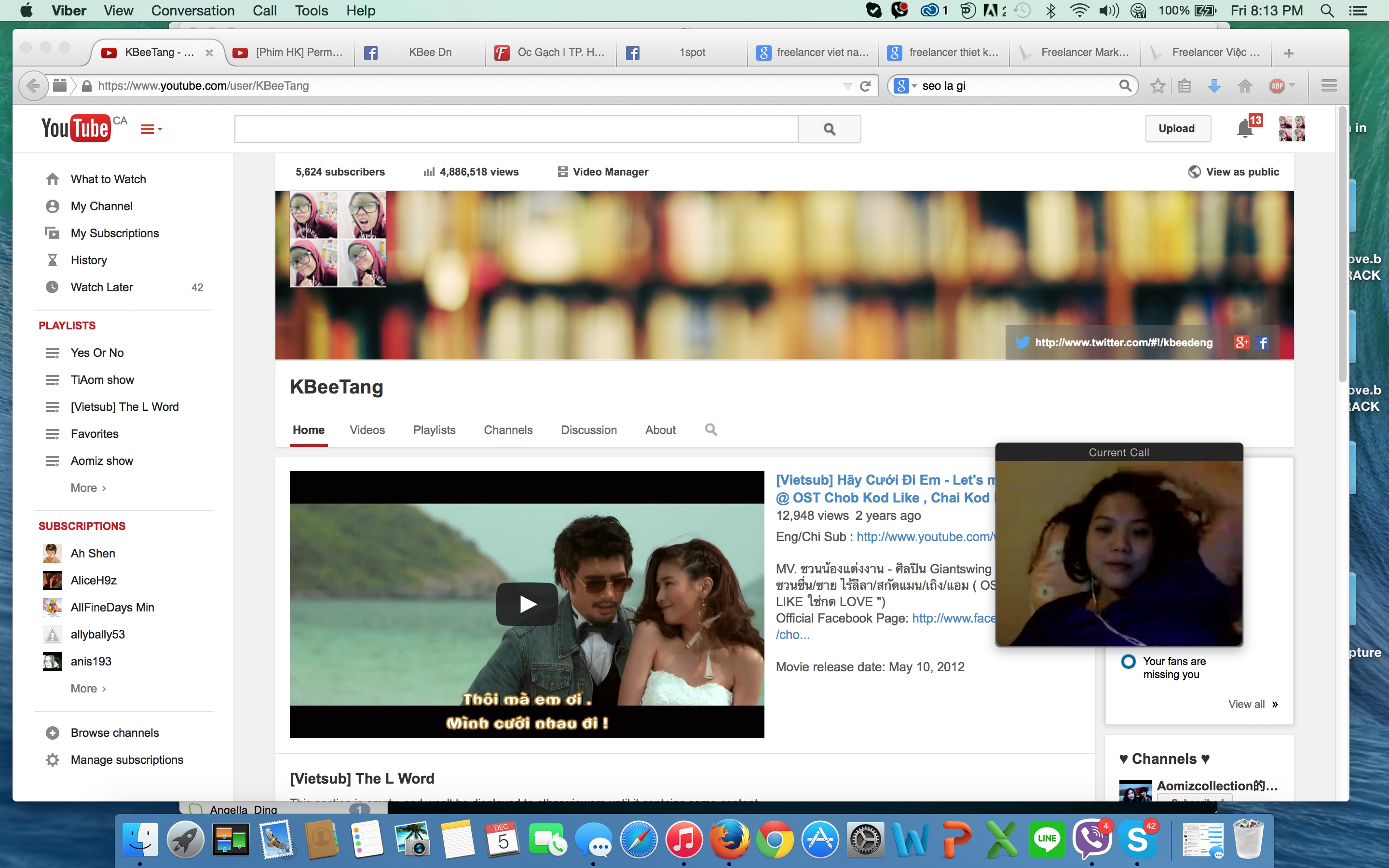Open the Aomiz show playlist
This screenshot has width=1389, height=868.
(x=102, y=461)
